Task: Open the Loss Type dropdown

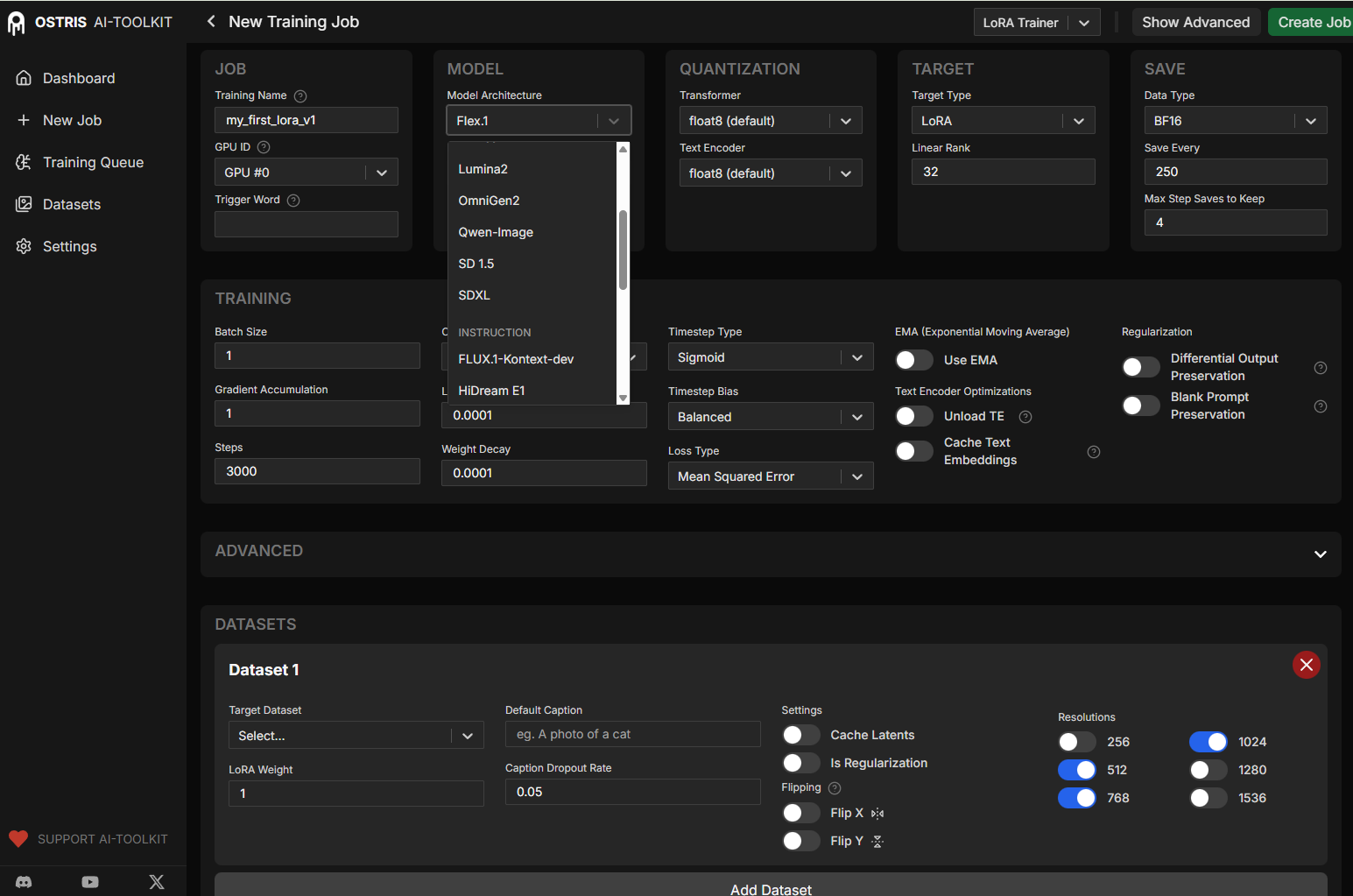Action: [771, 476]
